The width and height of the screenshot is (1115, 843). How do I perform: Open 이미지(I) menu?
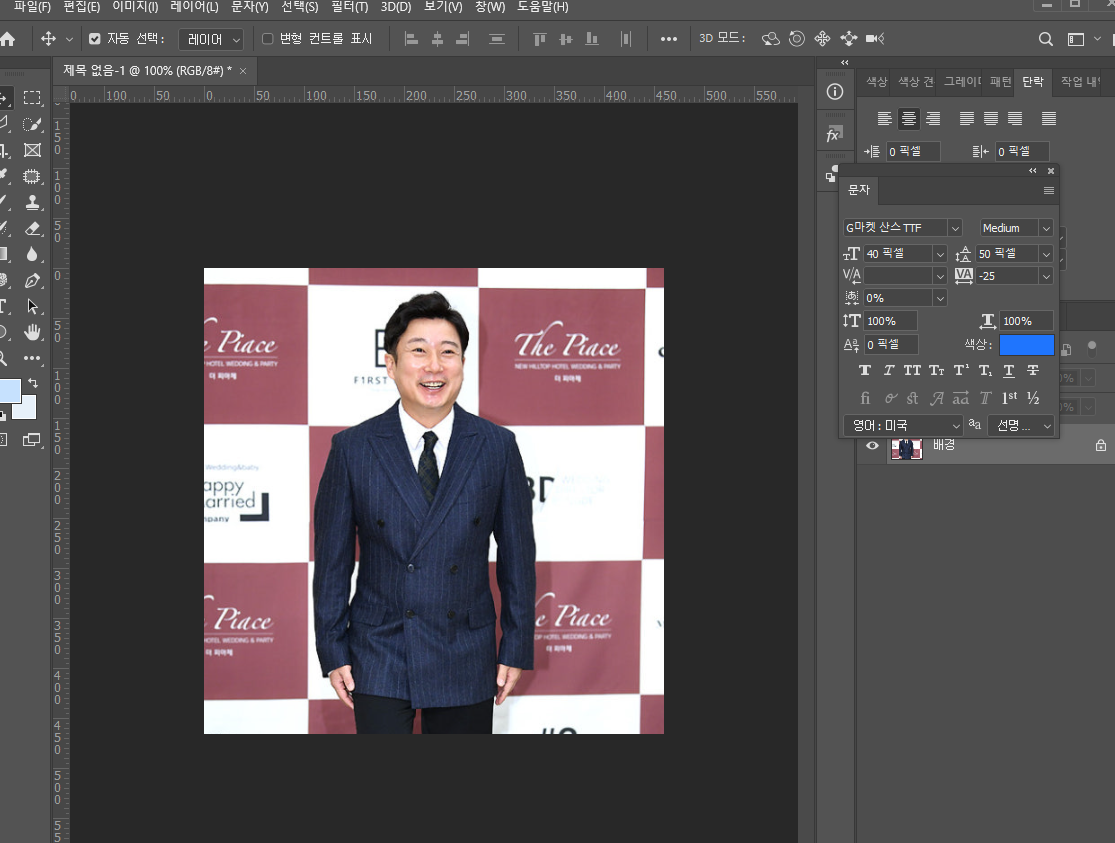click(135, 7)
